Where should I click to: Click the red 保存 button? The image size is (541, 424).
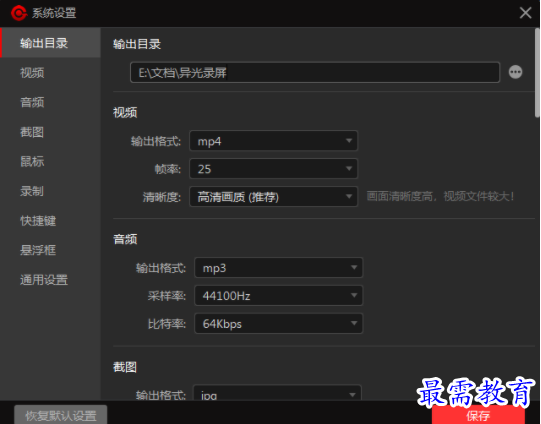click(478, 415)
